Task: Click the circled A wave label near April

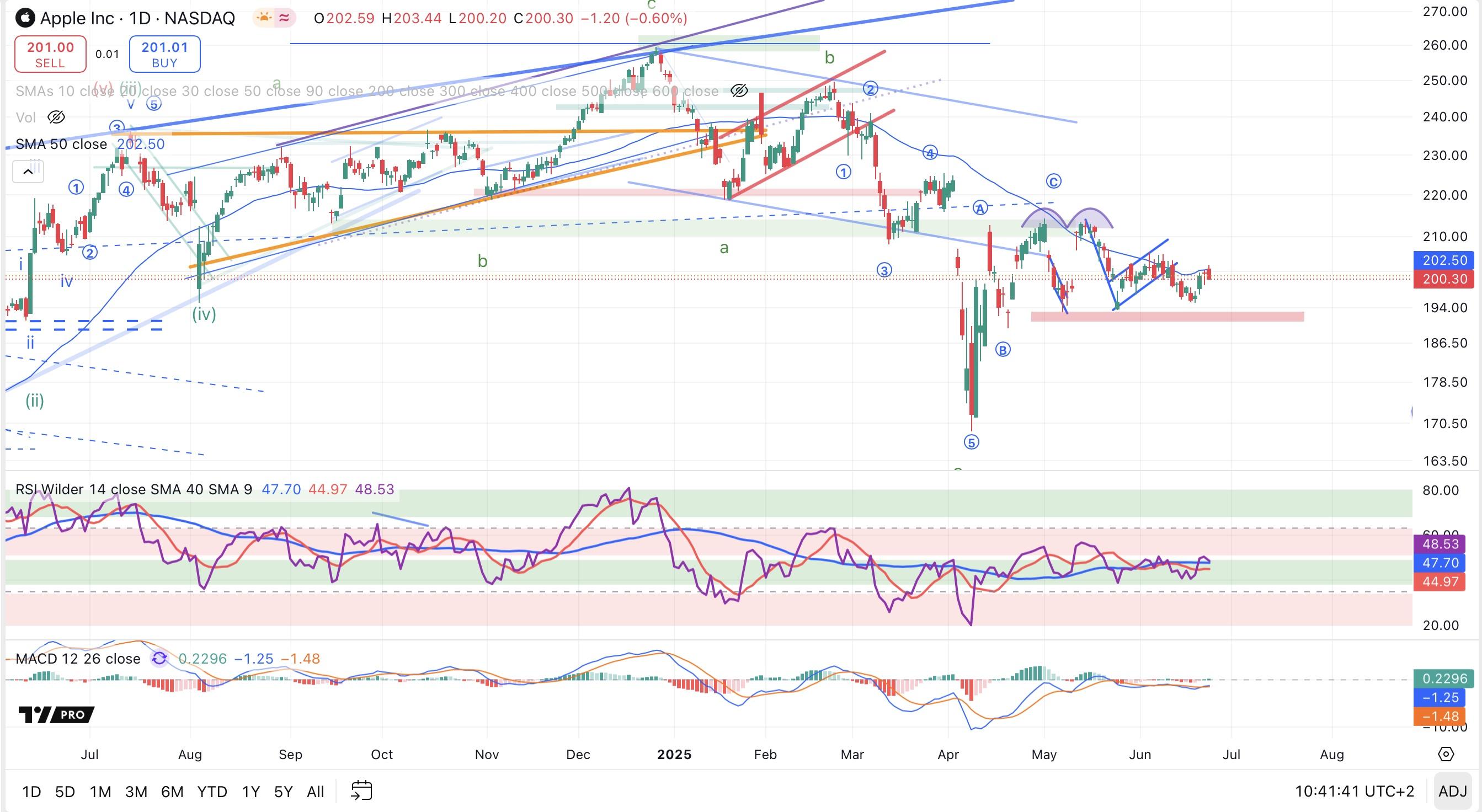Action: (980, 208)
